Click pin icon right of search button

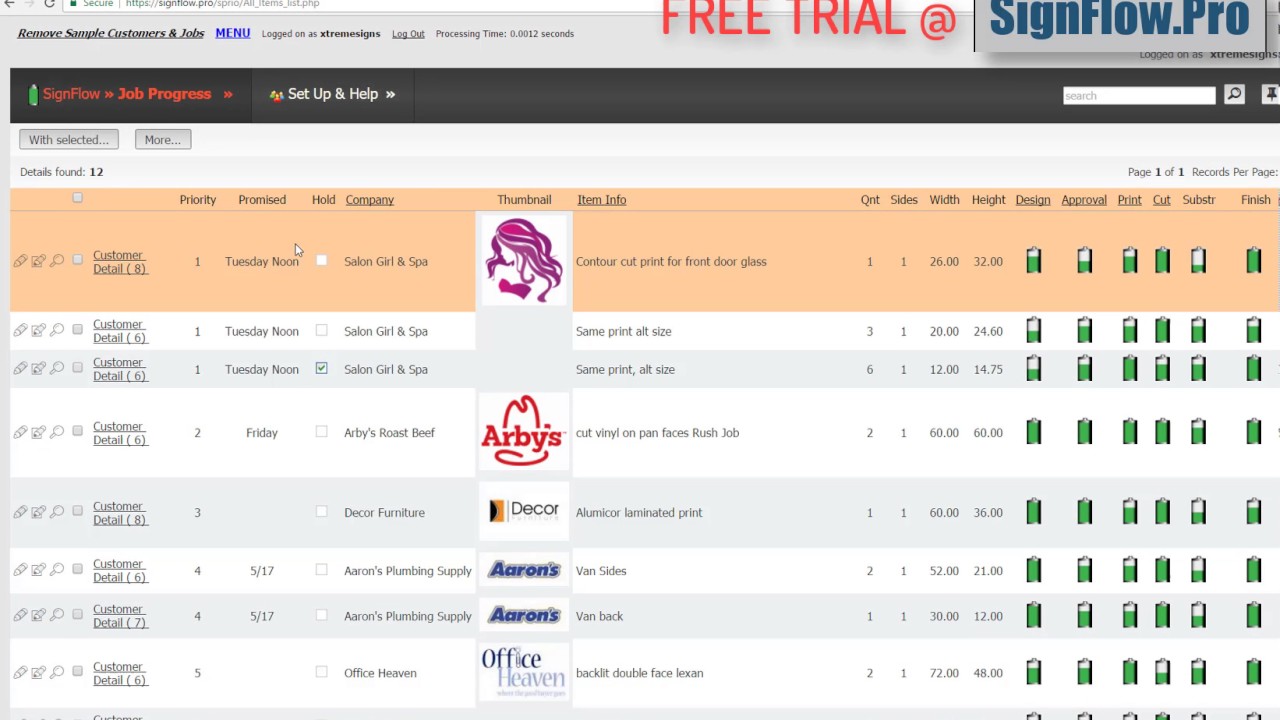[1270, 94]
